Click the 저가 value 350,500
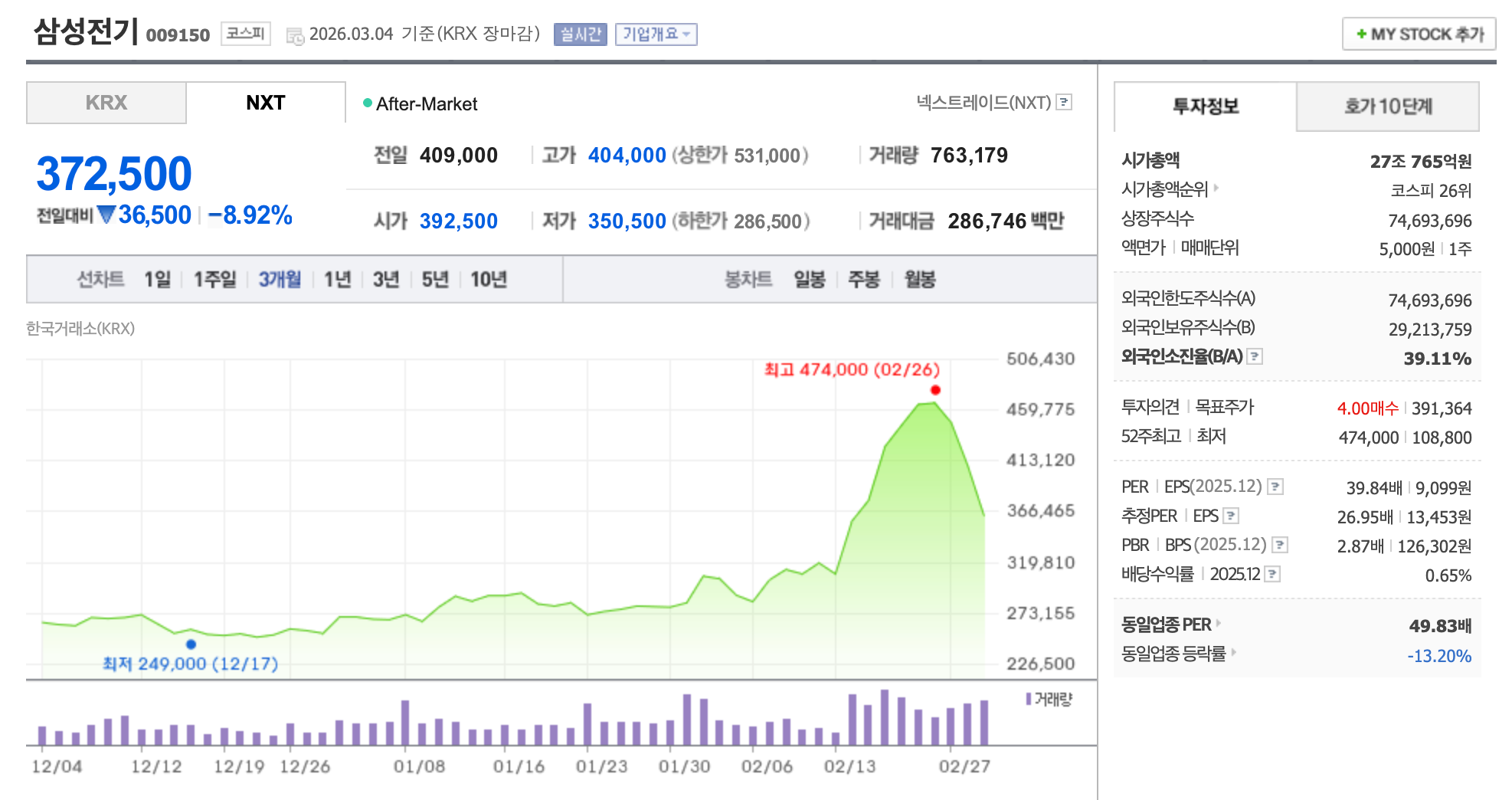 coord(627,221)
